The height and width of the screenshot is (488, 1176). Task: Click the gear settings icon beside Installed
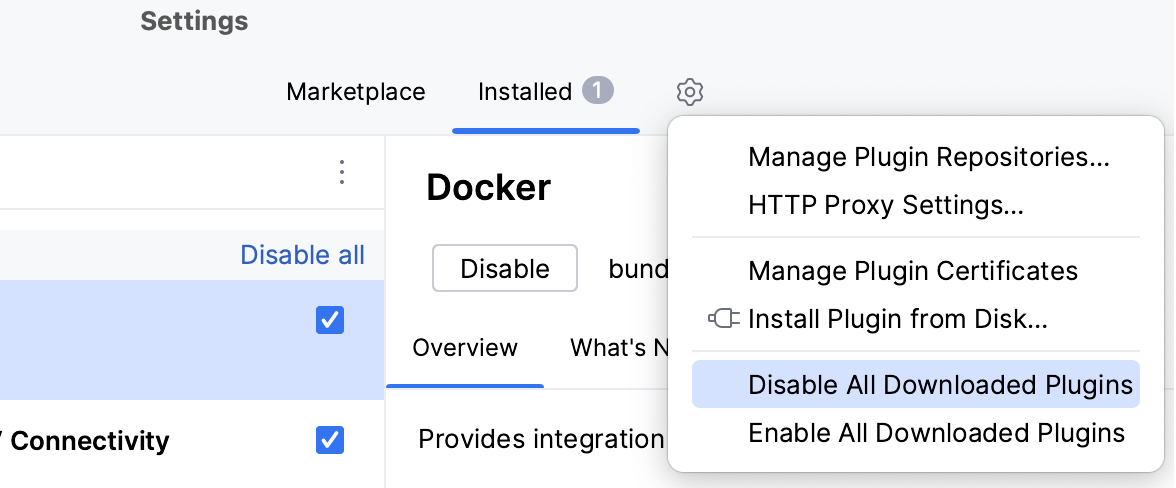click(690, 92)
